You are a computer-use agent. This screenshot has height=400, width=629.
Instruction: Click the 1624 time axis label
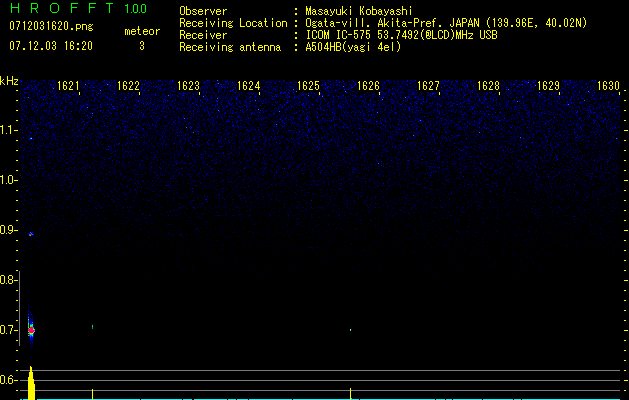pos(248,86)
